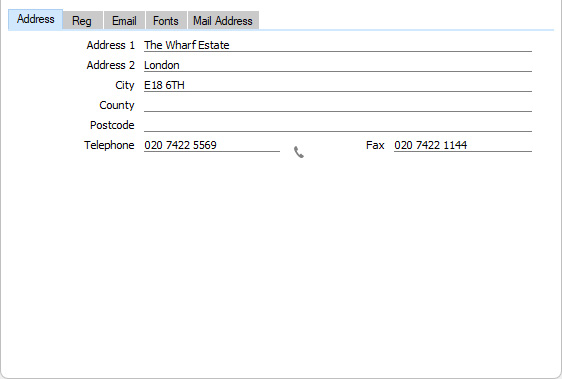Click the phone dial icon beside Telephone
The width and height of the screenshot is (562, 379).
coord(299,152)
